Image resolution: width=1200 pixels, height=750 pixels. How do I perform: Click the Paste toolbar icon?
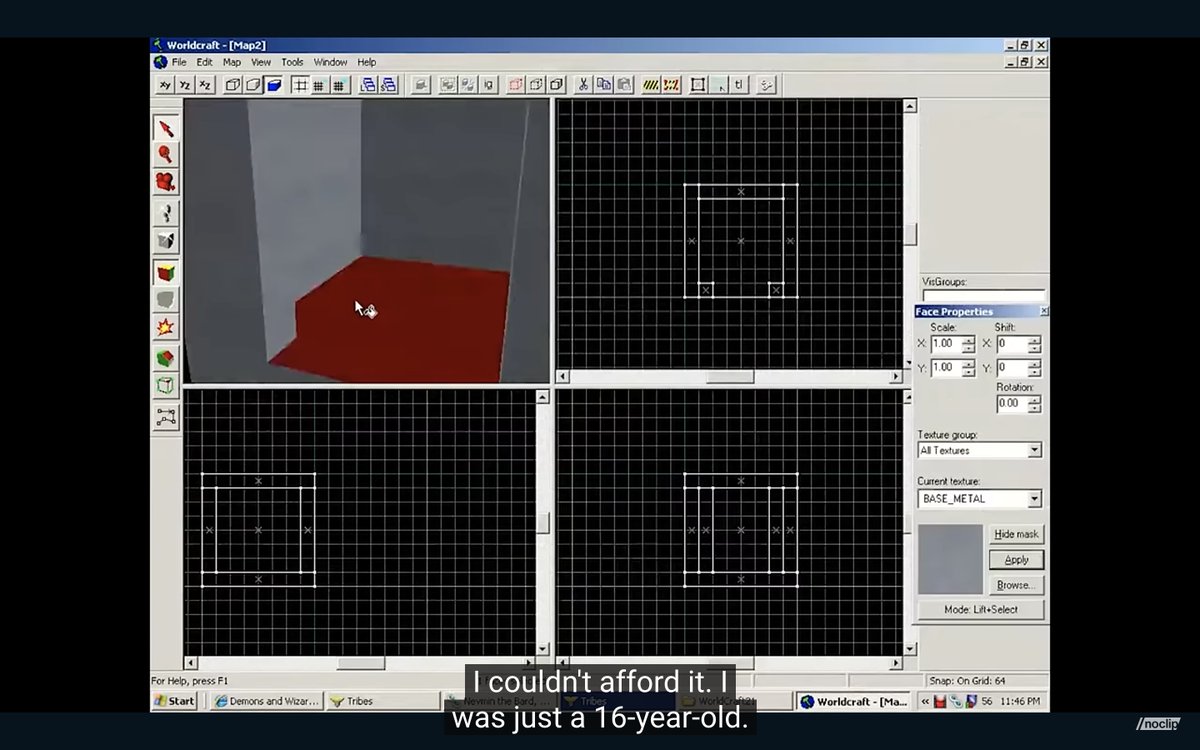625,85
